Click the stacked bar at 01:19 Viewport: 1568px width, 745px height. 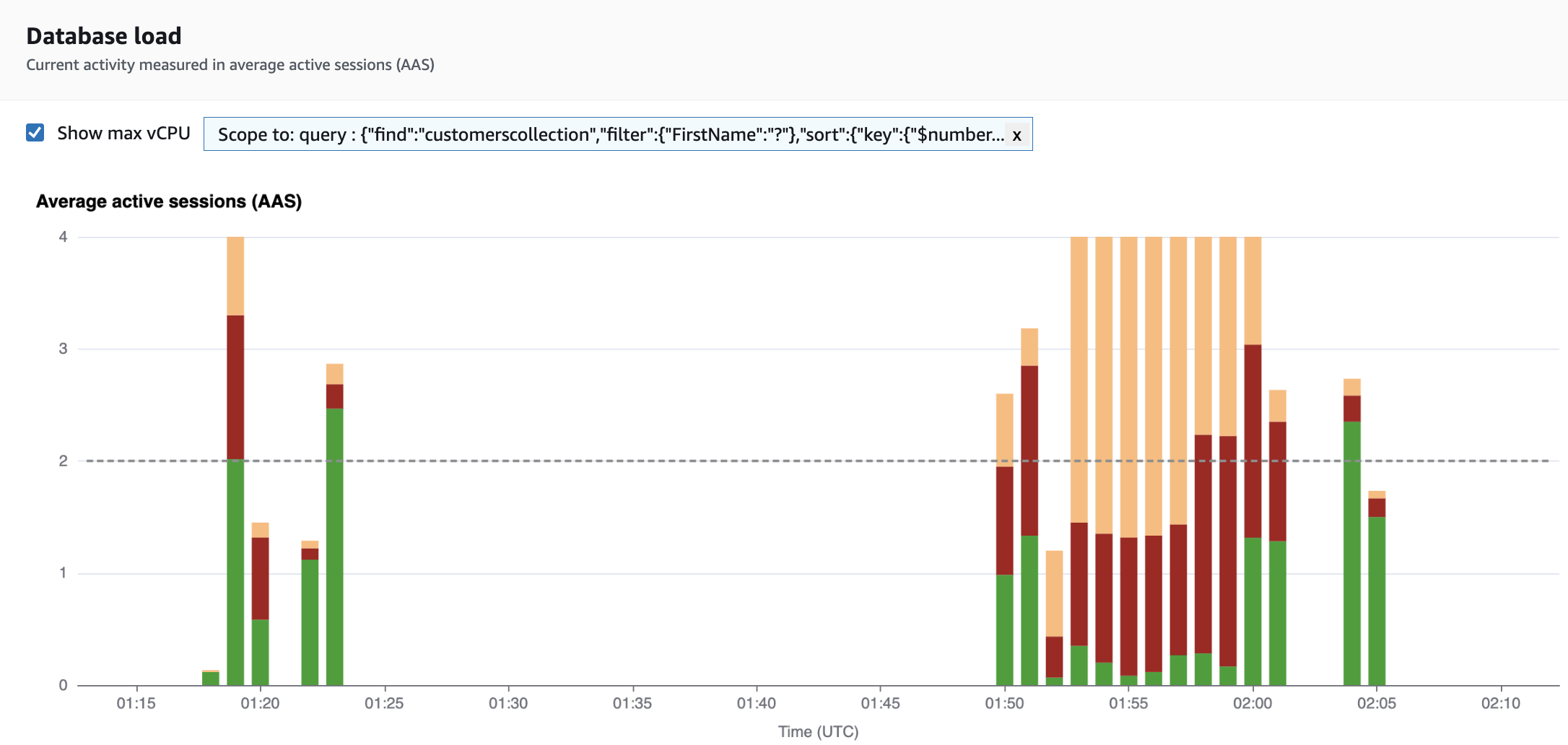(x=235, y=433)
